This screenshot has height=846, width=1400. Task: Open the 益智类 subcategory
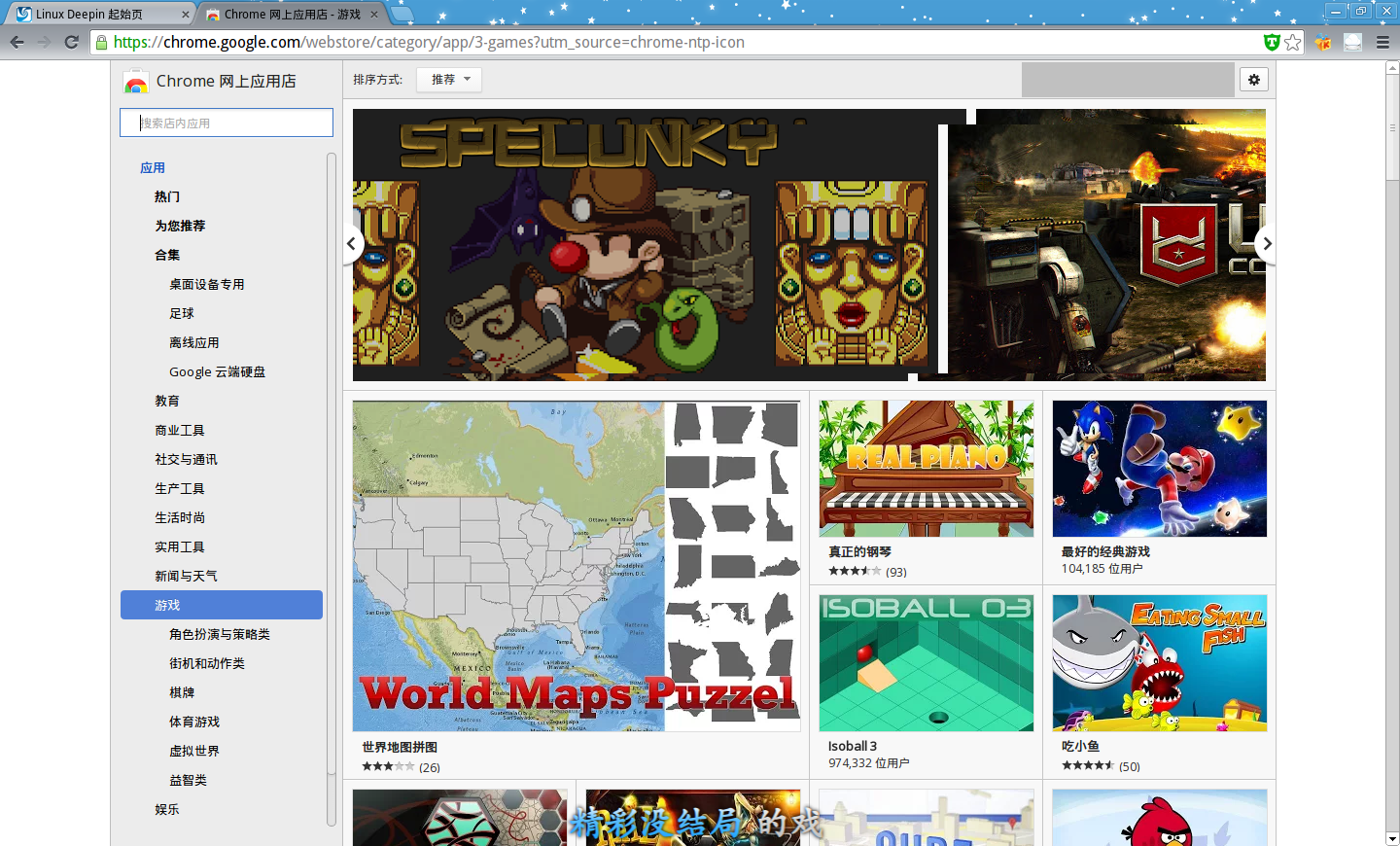[x=188, y=780]
